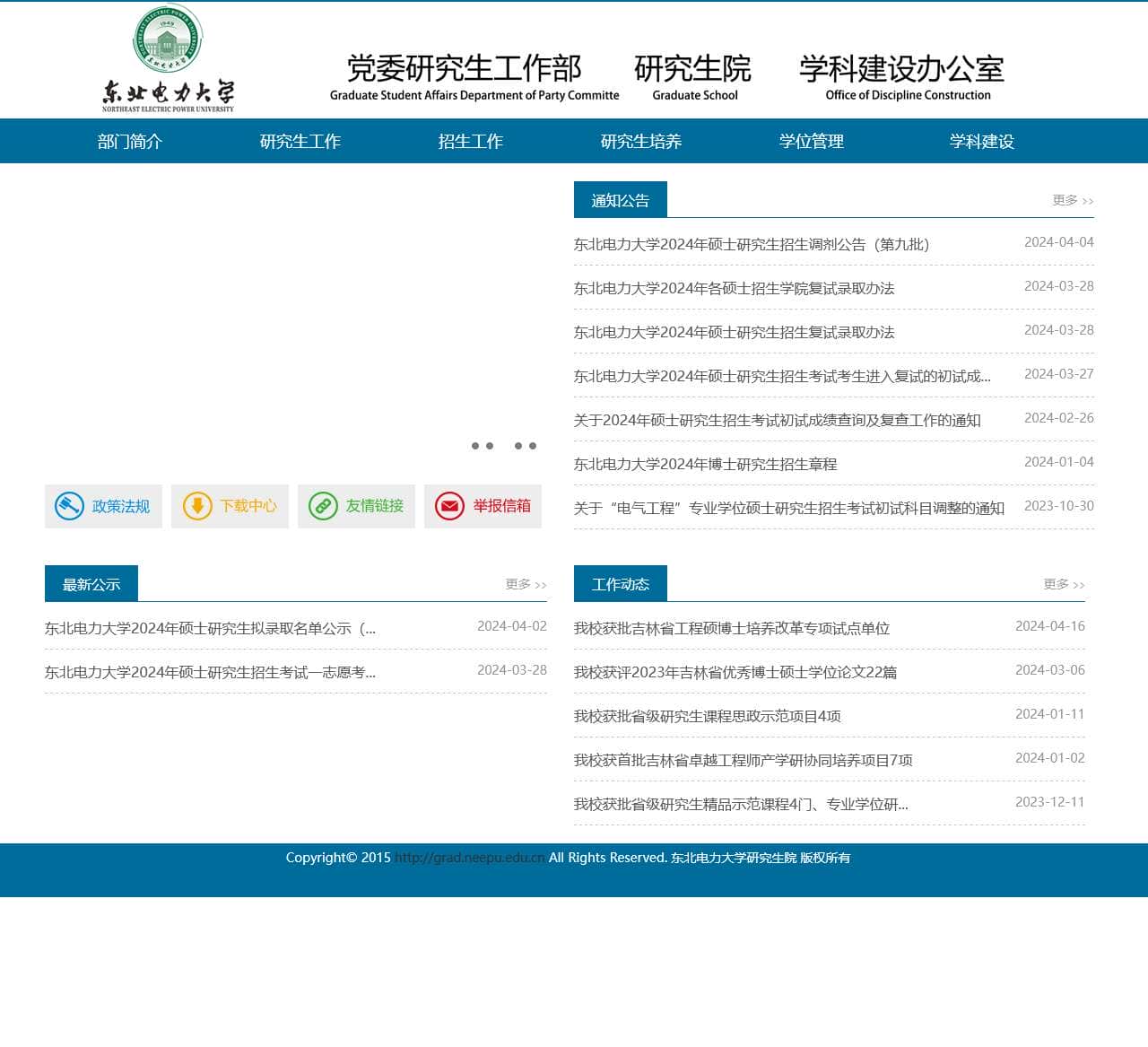The width and height of the screenshot is (1148, 1047).
Task: Select the fourth carousel dot indicator
Action: coord(533,446)
